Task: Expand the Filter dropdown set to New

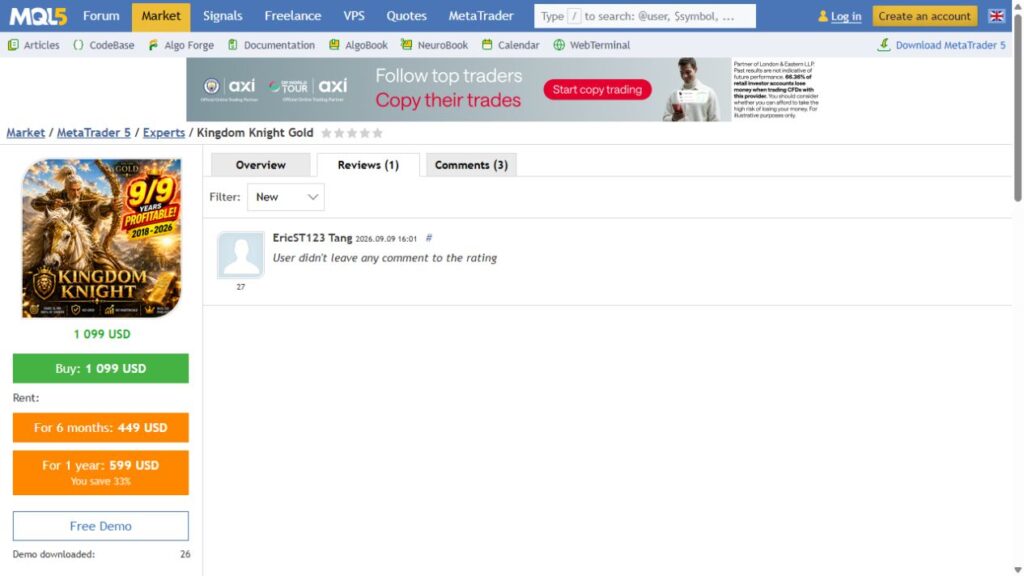Action: [285, 197]
